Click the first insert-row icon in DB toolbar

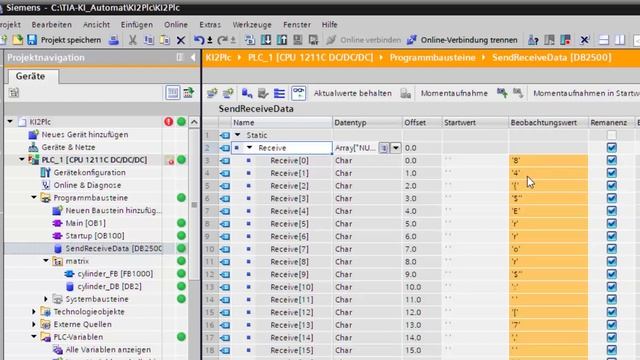tap(212, 93)
